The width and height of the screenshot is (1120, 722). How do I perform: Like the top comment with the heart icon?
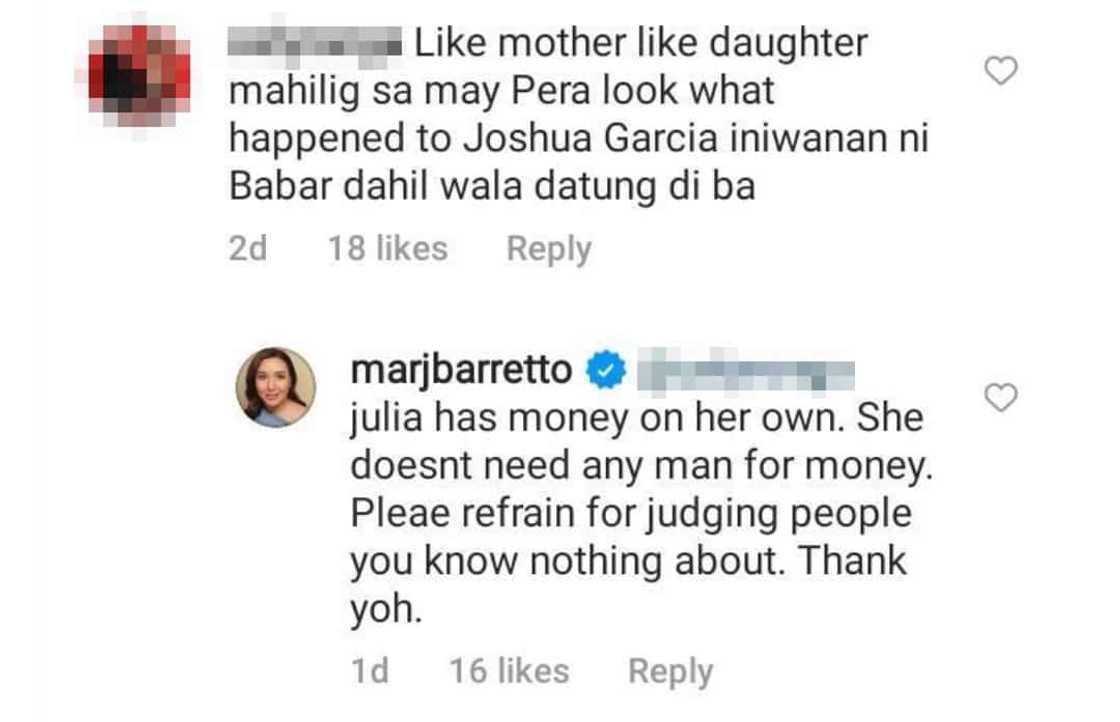point(1001,70)
